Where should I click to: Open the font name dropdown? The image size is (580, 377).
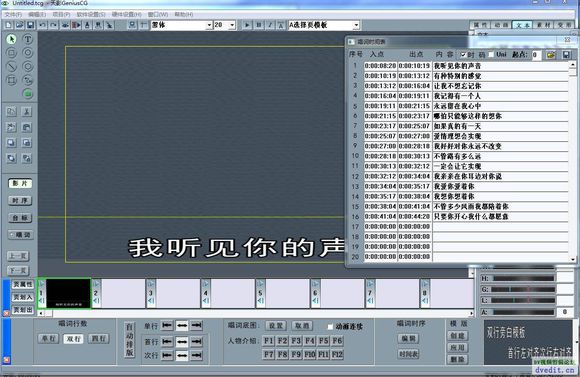point(209,25)
